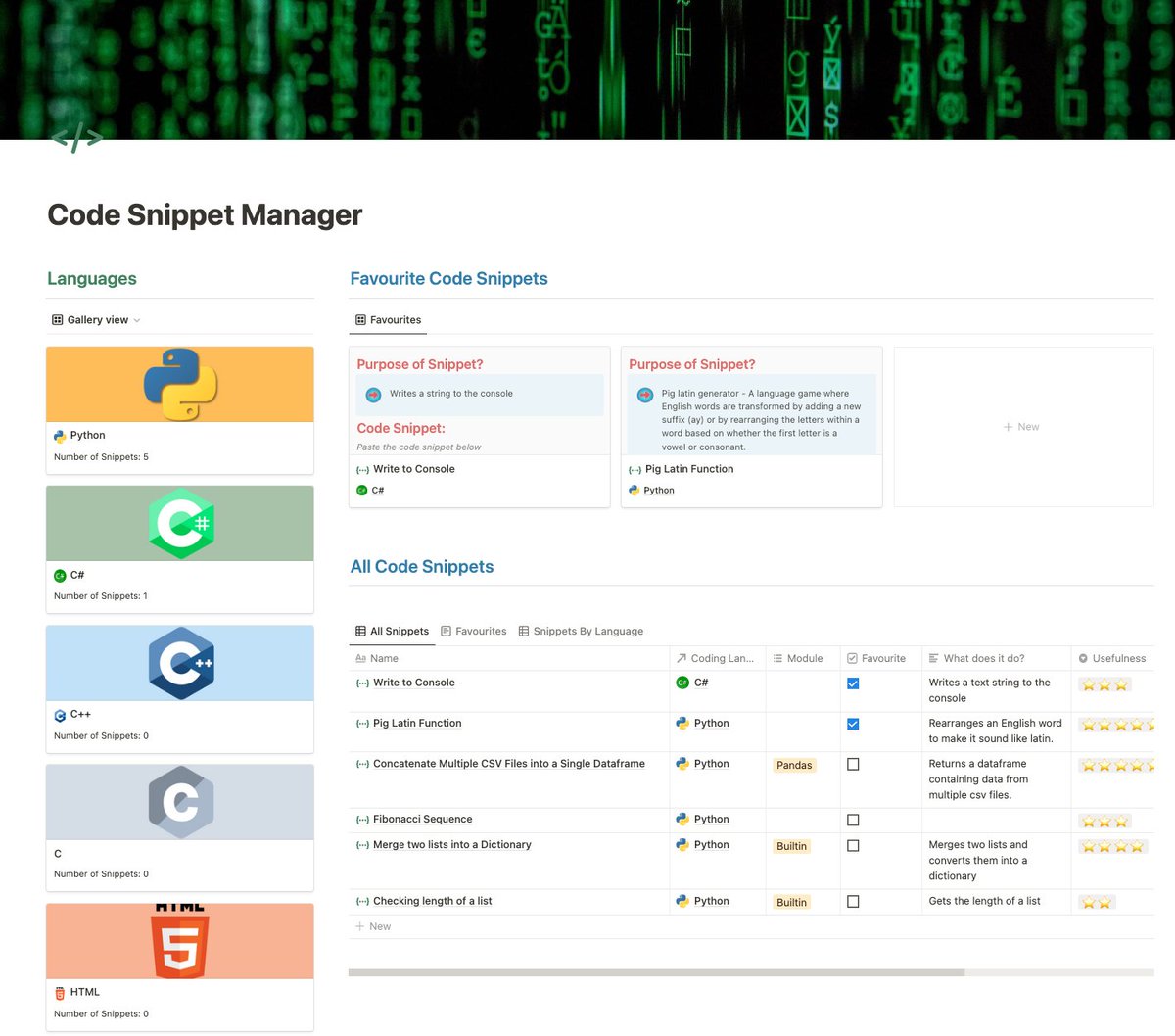Open the C# language card in Languages
The height and width of the screenshot is (1036, 1175).
[x=179, y=522]
